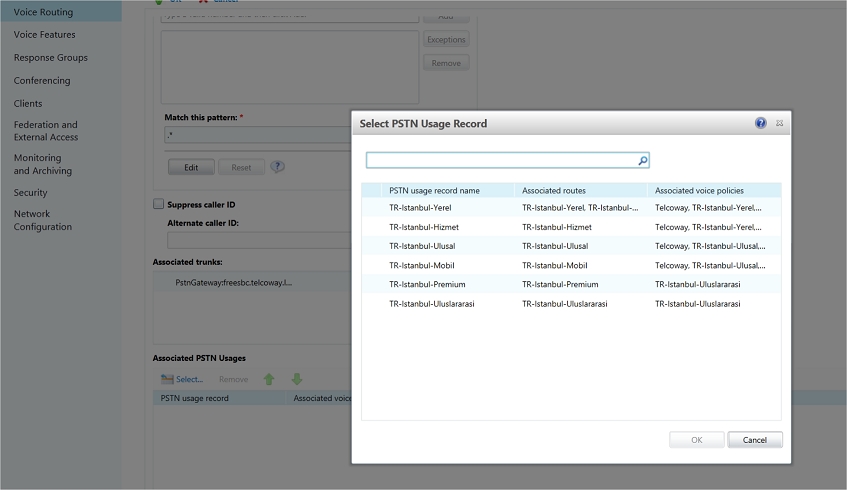Image resolution: width=847 pixels, height=490 pixels.
Task: Choose TR-Istanbul-Uluslararasi usage record
Action: [x=431, y=303]
